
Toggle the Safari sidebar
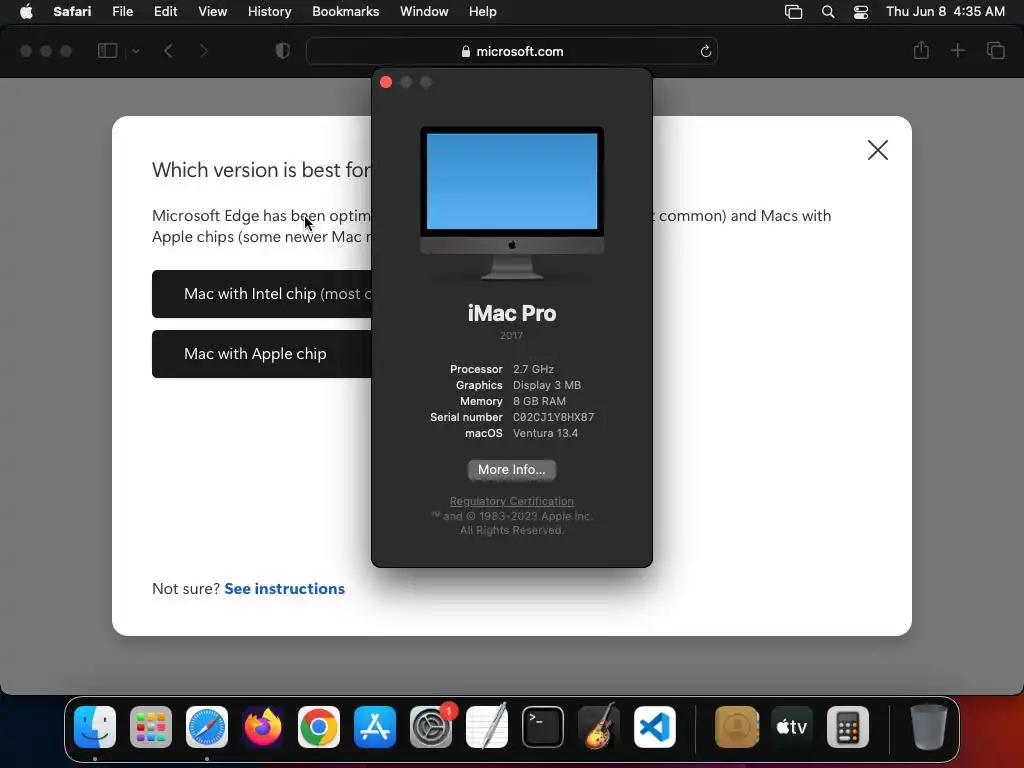pyautogui.click(x=107, y=51)
